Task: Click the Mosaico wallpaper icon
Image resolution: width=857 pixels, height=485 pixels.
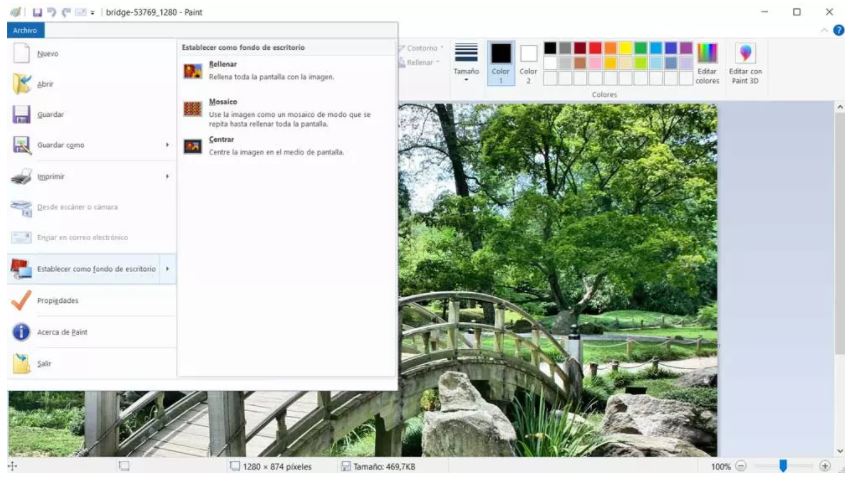Action: 193,109
